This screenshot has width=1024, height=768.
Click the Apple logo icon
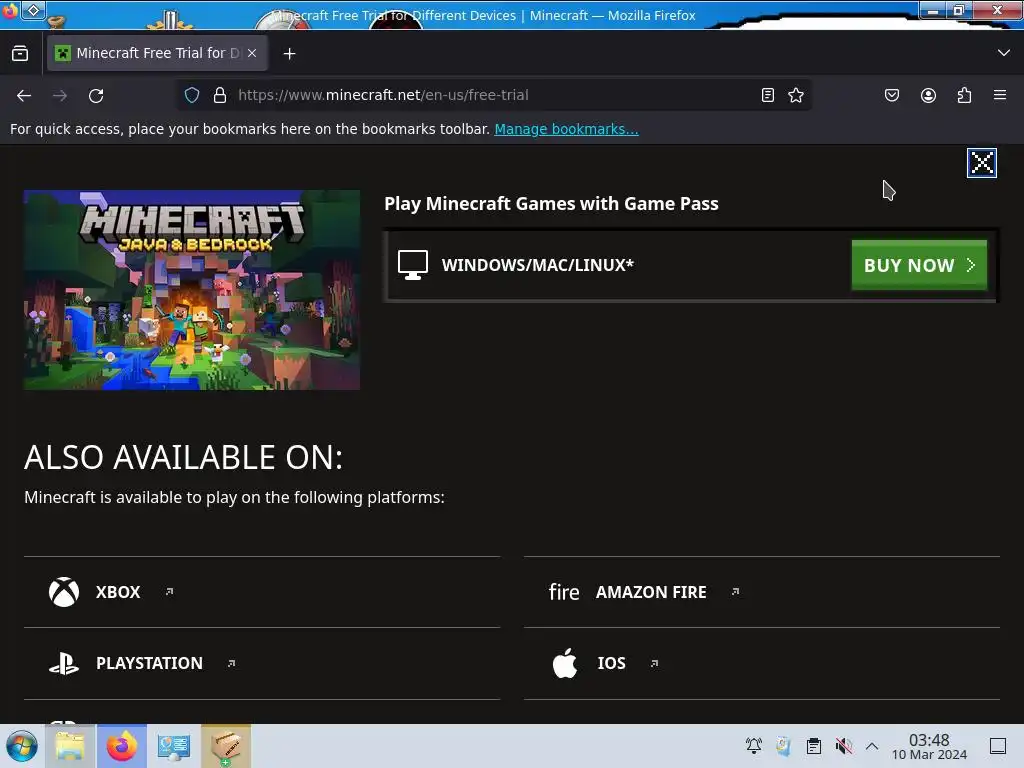[x=565, y=663]
